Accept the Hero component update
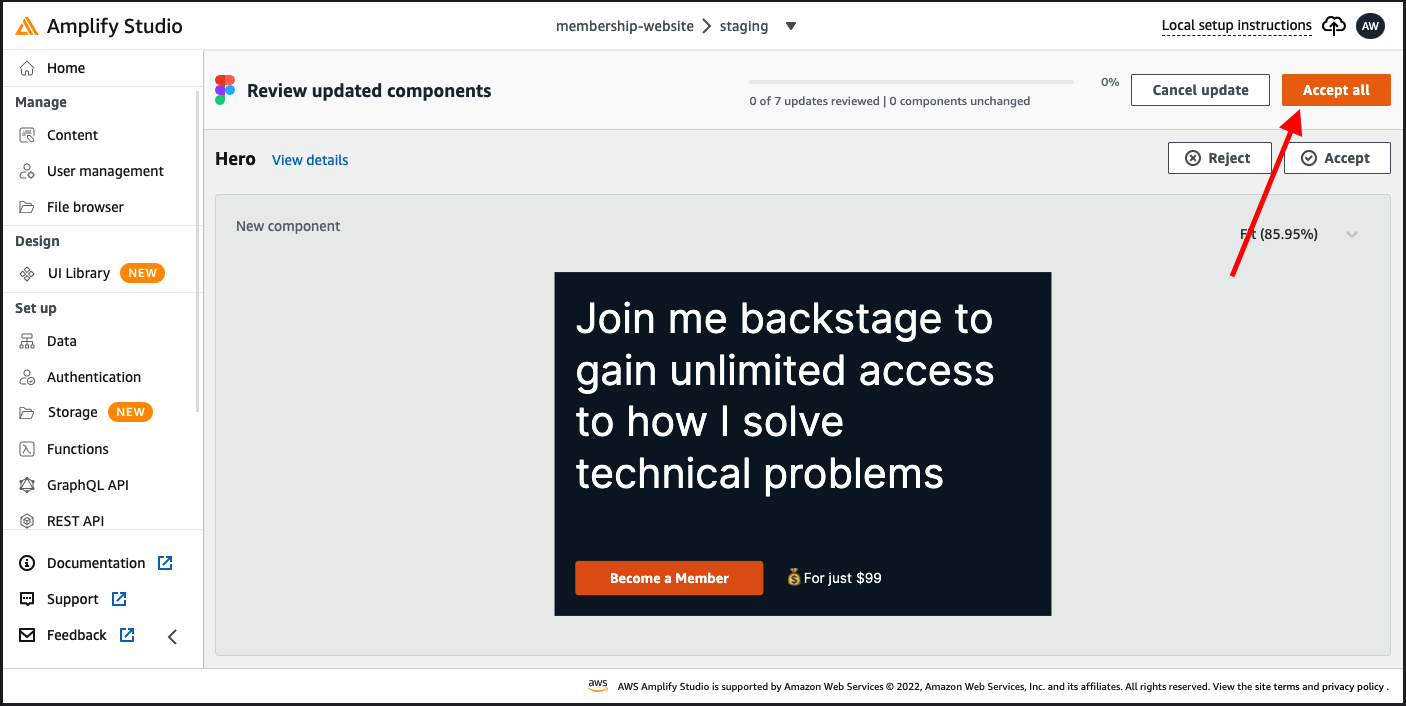 [x=1337, y=158]
